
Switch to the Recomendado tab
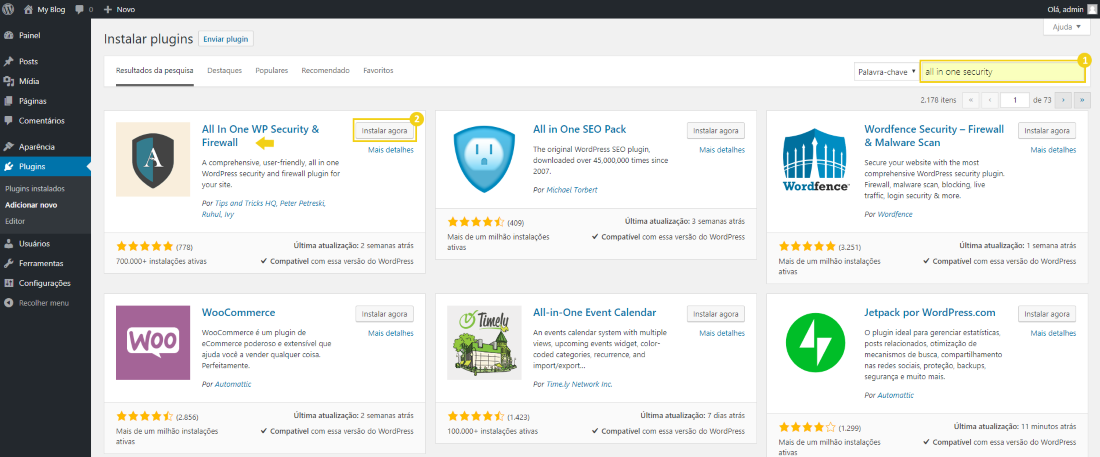(326, 71)
